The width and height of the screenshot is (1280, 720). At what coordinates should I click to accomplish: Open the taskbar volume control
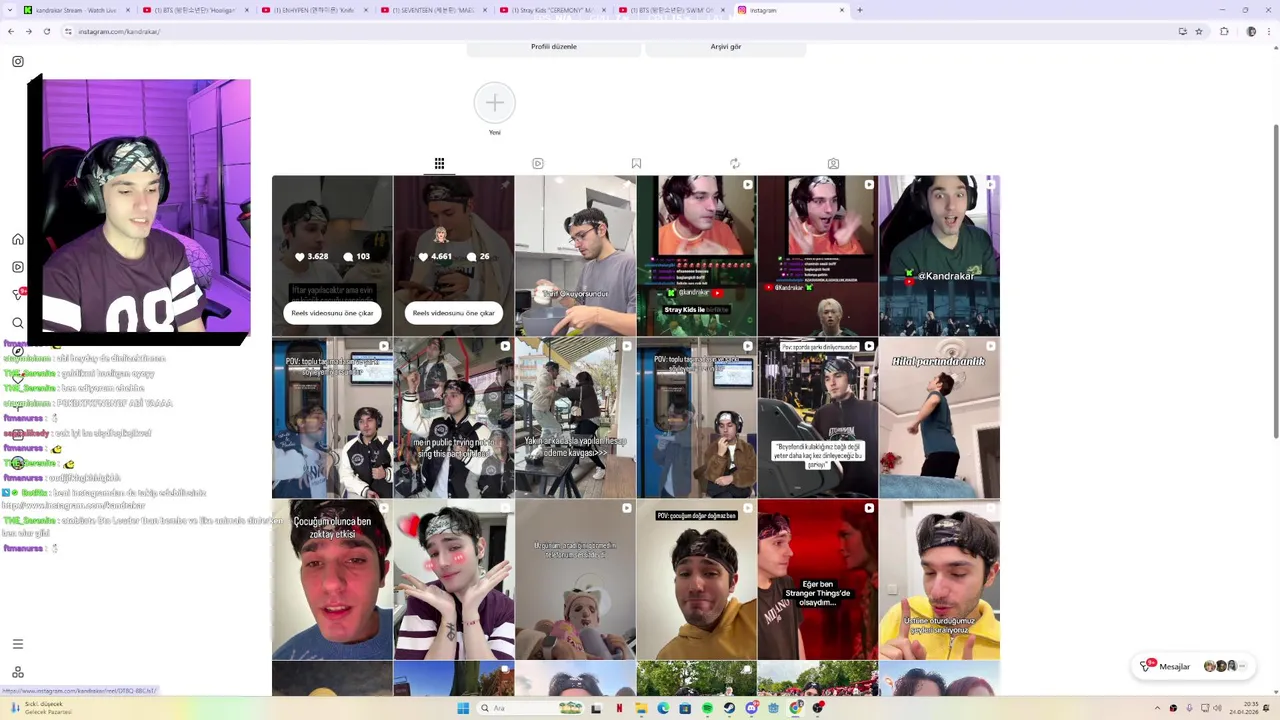pos(1217,708)
